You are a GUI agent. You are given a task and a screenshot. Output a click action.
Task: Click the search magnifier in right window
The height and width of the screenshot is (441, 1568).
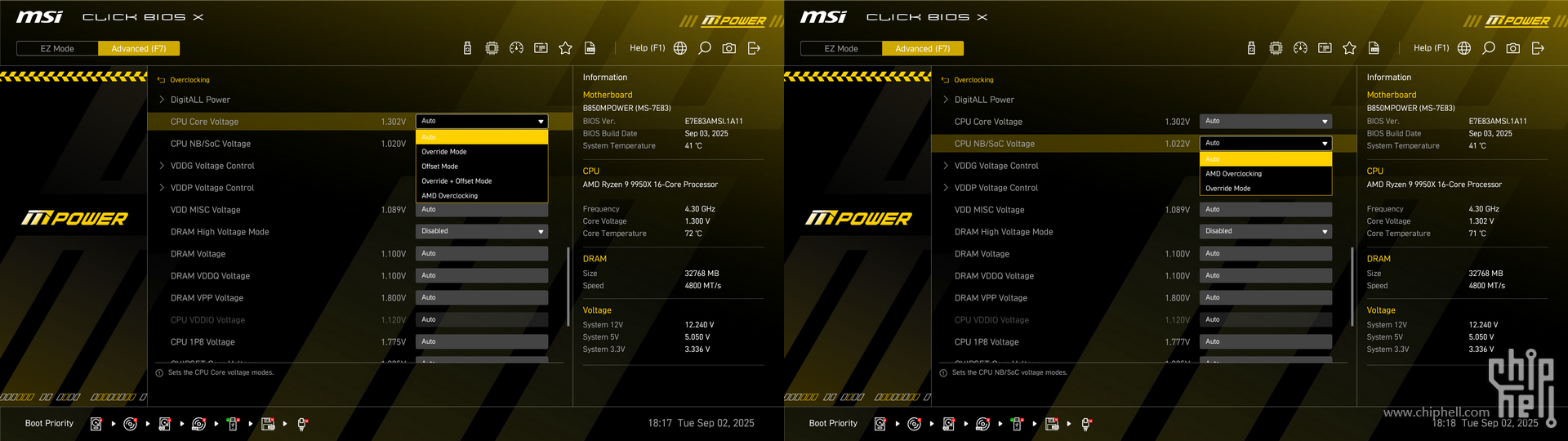click(1489, 48)
